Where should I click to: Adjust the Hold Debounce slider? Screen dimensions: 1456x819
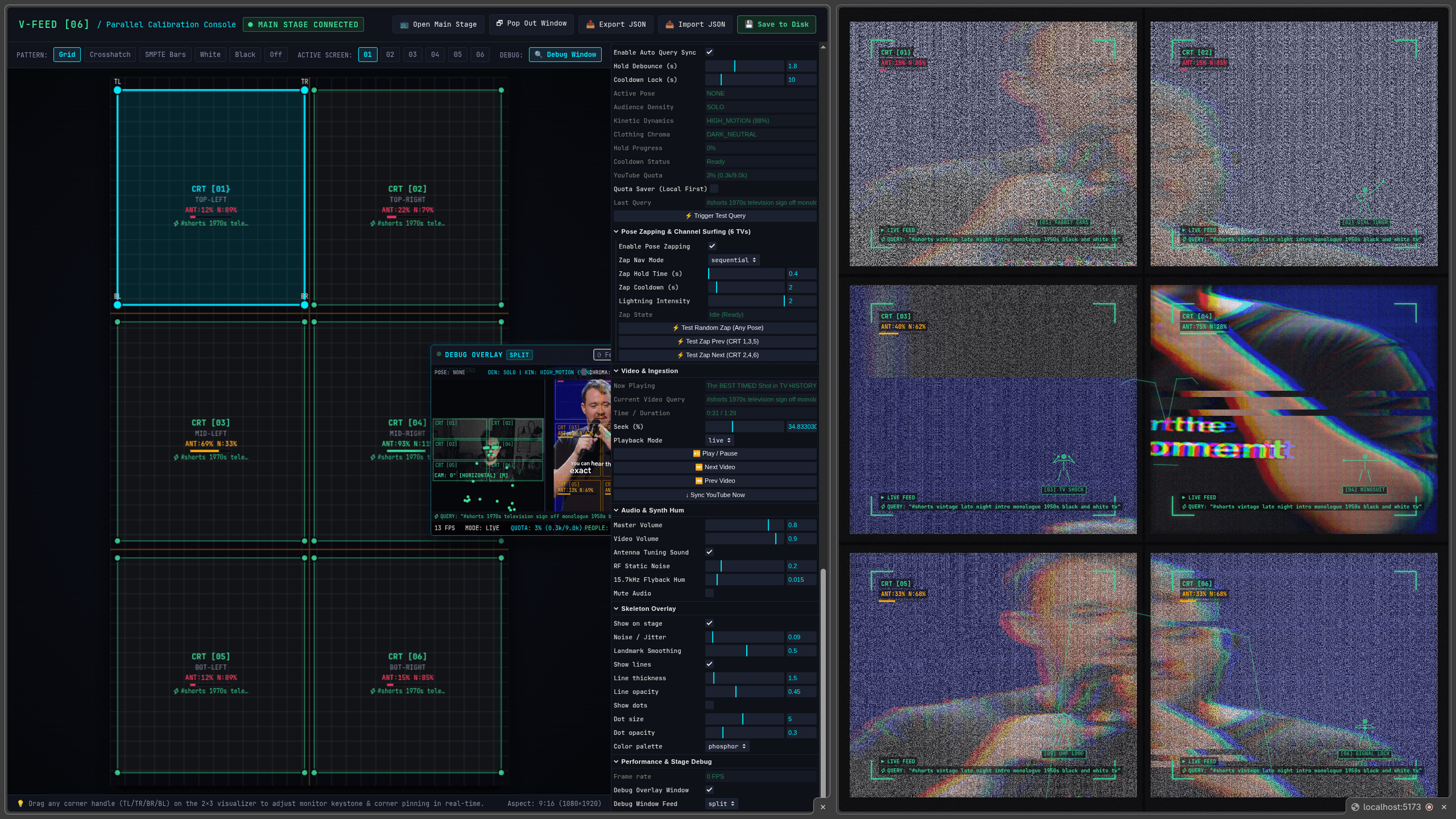point(744,66)
